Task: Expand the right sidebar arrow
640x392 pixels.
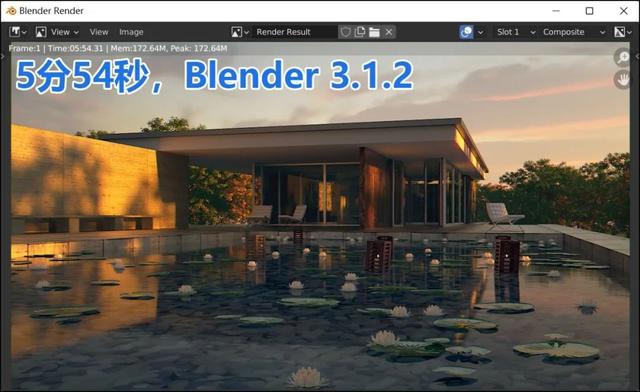Action: [x=637, y=57]
